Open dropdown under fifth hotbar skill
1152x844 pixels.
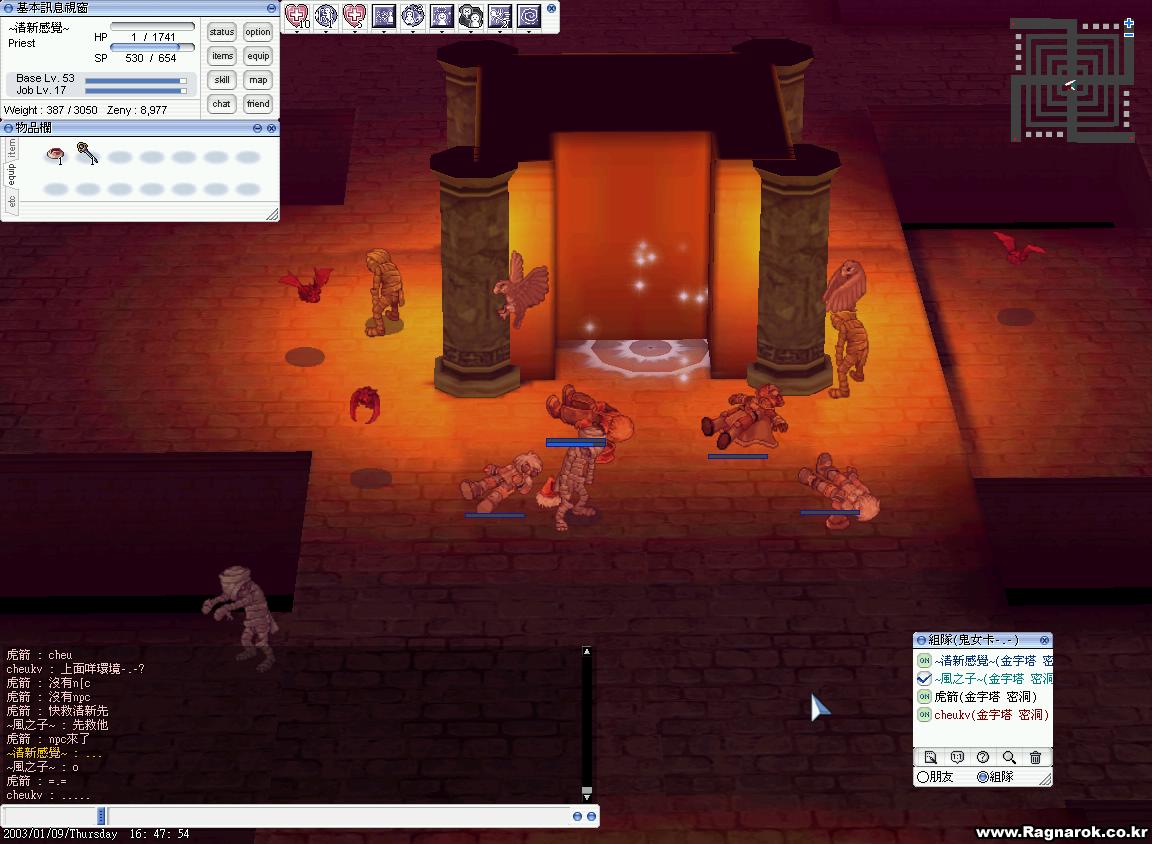pyautogui.click(x=412, y=32)
